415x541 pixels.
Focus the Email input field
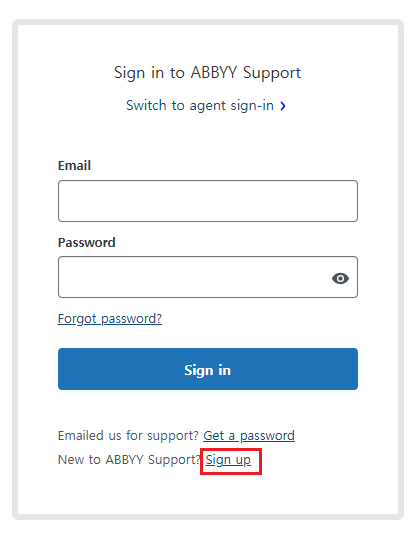pyautogui.click(x=208, y=201)
